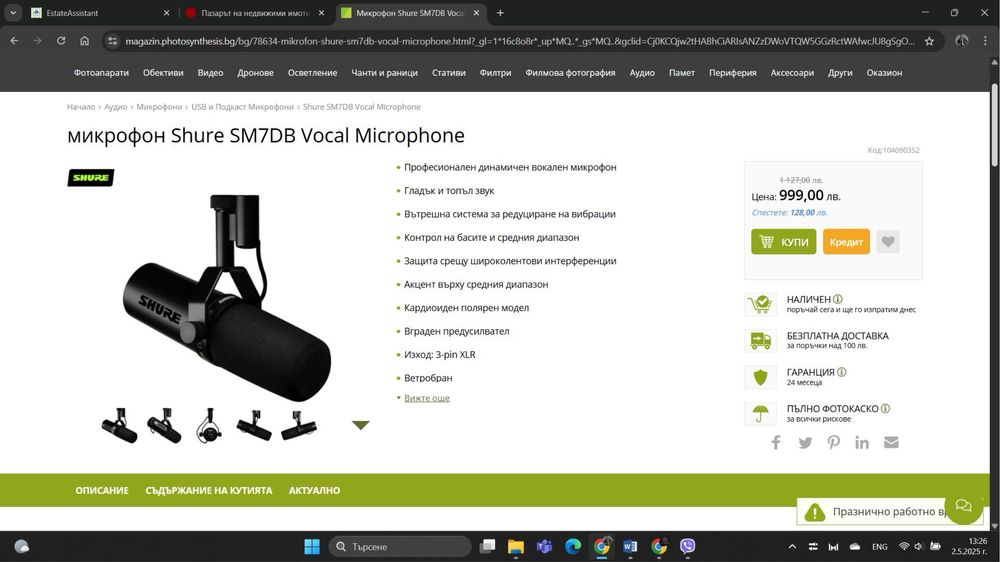The image size is (1000, 562).
Task: Bookmark this page with star icon
Action: pyautogui.click(x=929, y=41)
